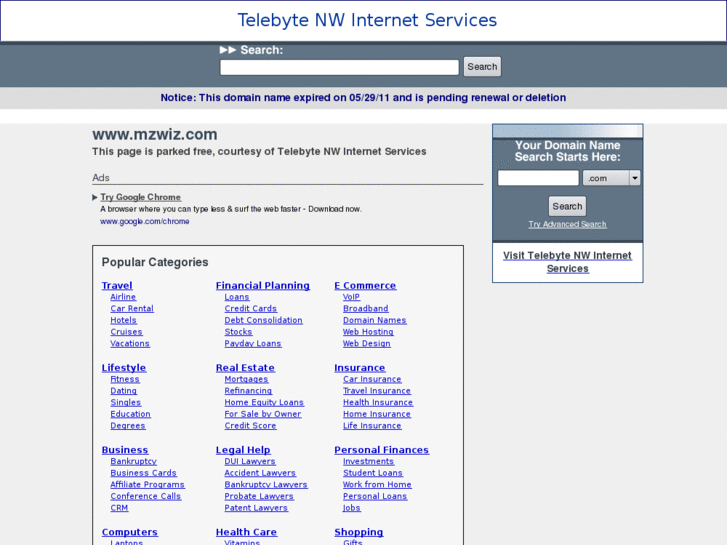Open the Credit Cards link

(x=250, y=308)
